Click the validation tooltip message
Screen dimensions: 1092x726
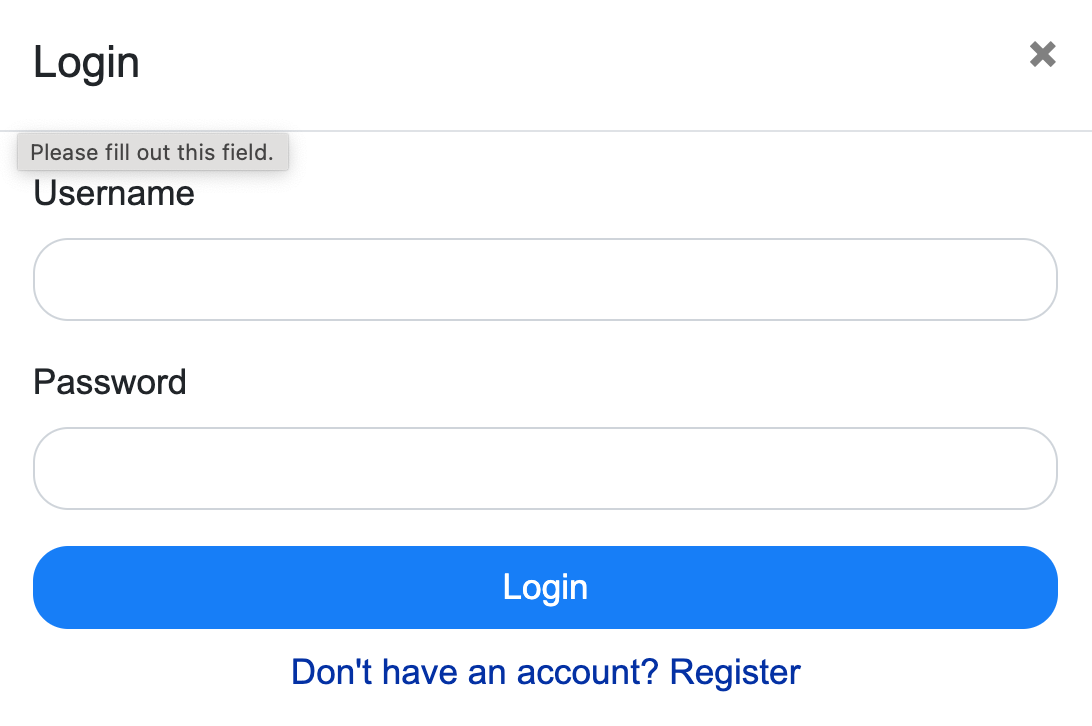[152, 153]
